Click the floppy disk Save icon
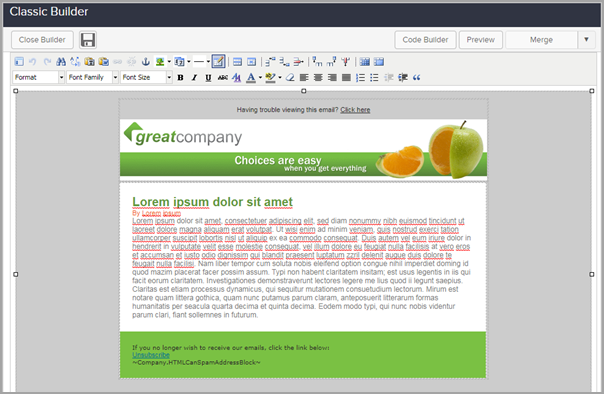This screenshot has width=604, height=394. [88, 40]
